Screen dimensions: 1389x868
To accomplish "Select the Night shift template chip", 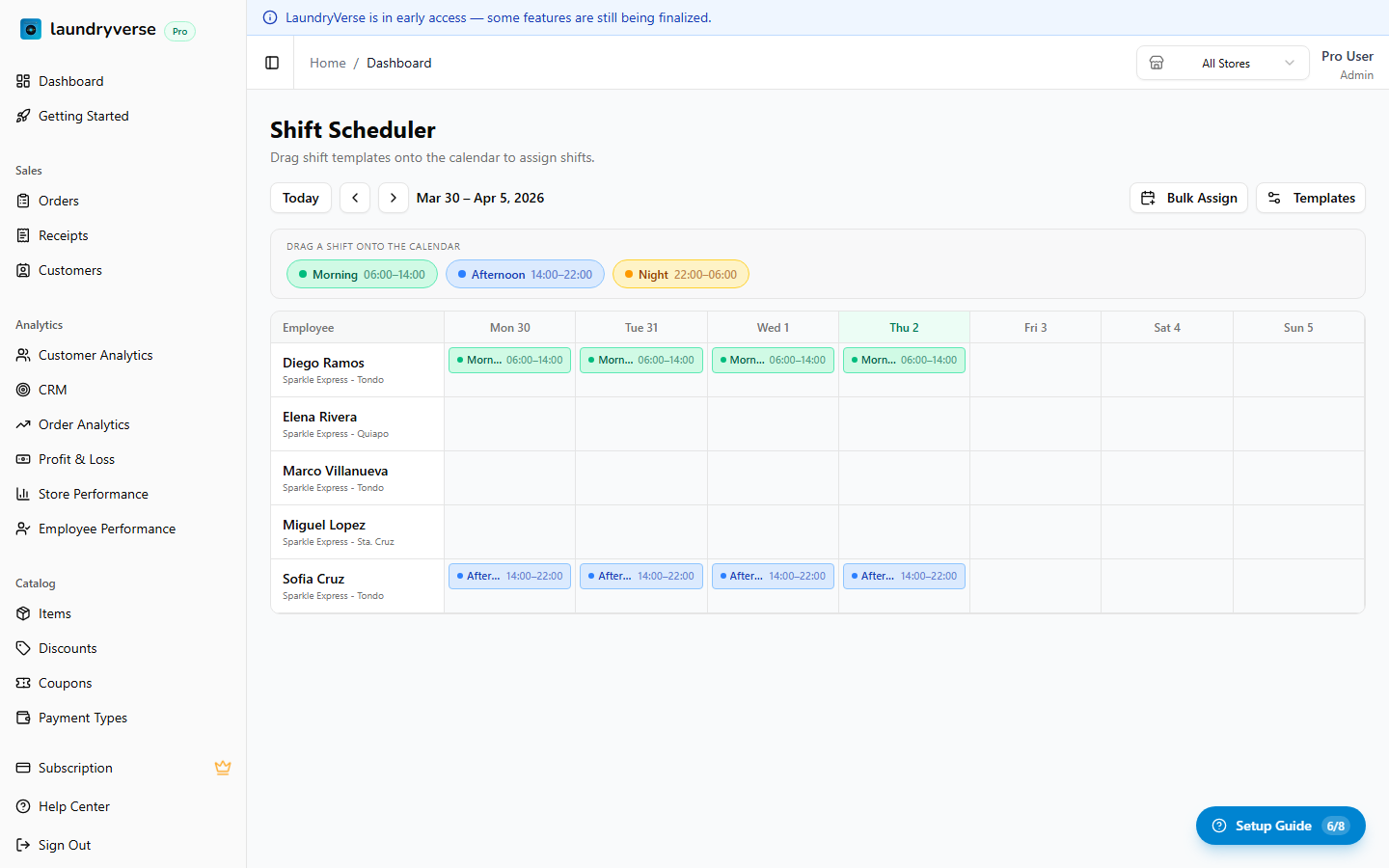I will 681,274.
